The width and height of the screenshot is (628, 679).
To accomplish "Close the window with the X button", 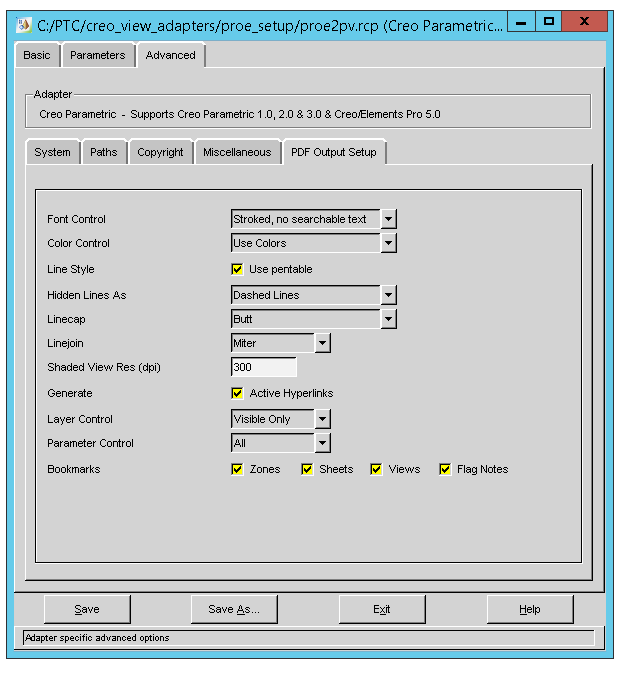I will (x=584, y=22).
